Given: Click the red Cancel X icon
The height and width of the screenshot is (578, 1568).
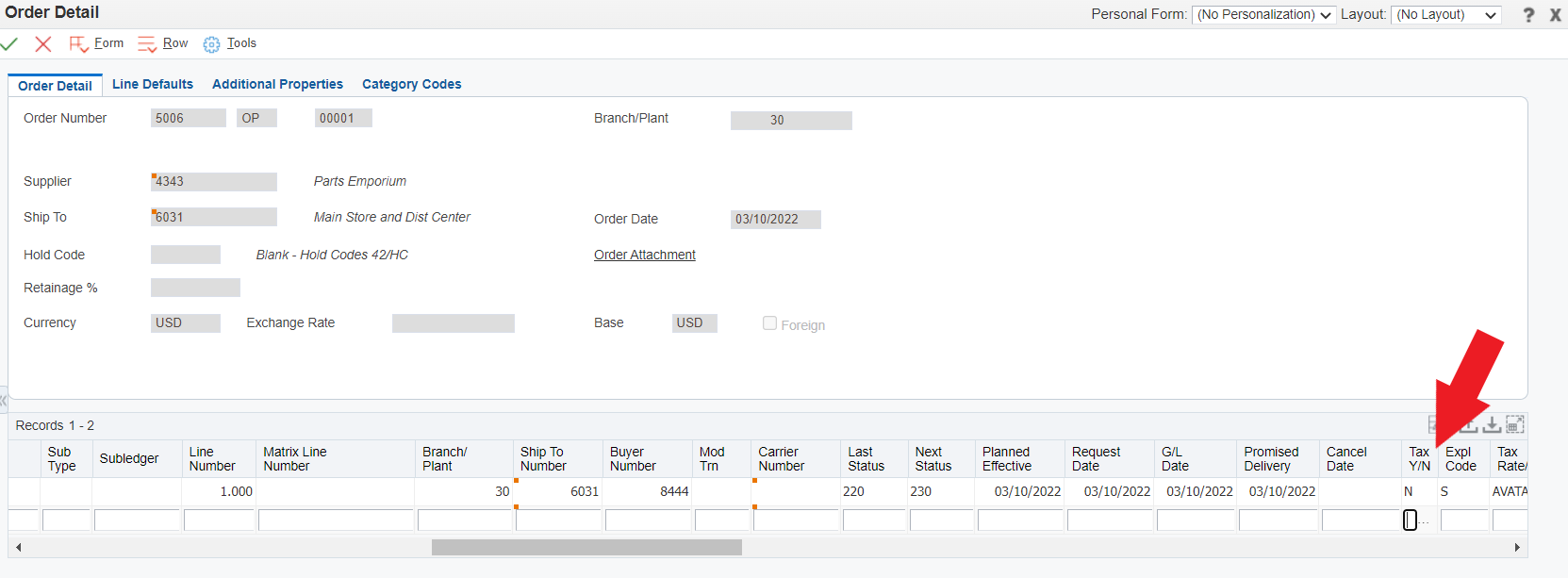Looking at the screenshot, I should [42, 43].
